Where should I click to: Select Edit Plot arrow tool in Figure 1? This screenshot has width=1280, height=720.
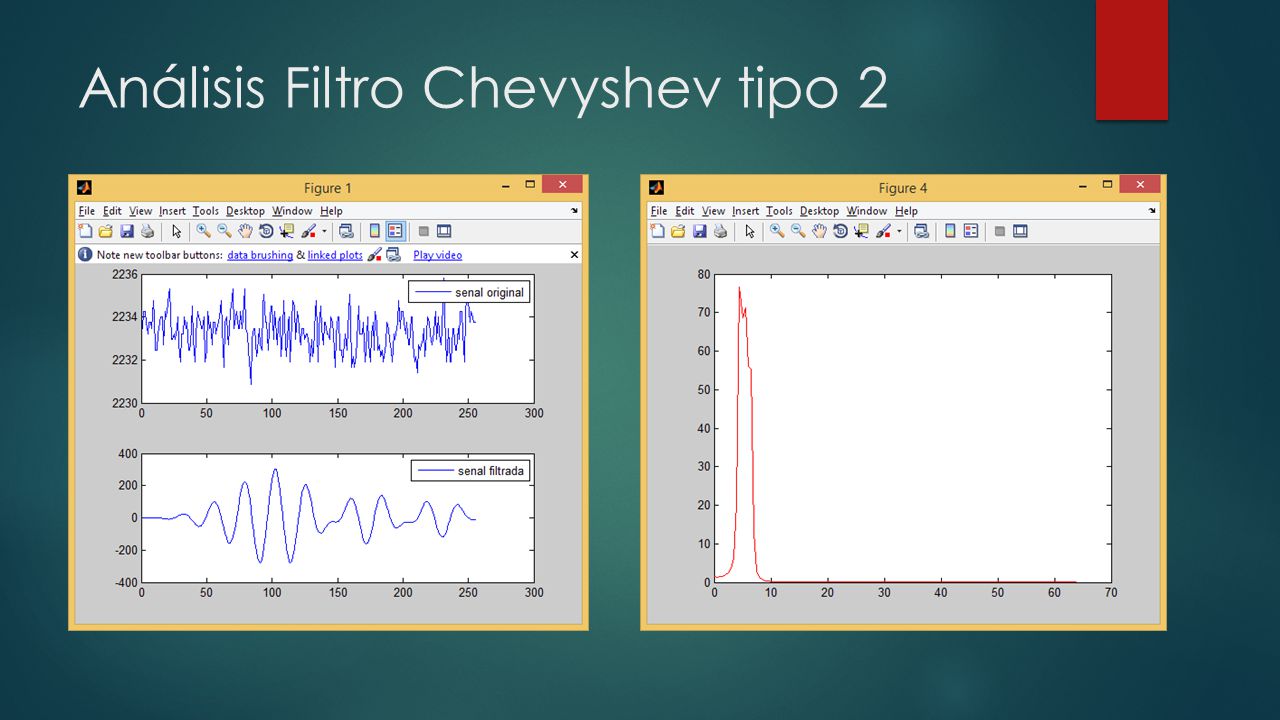click(177, 231)
